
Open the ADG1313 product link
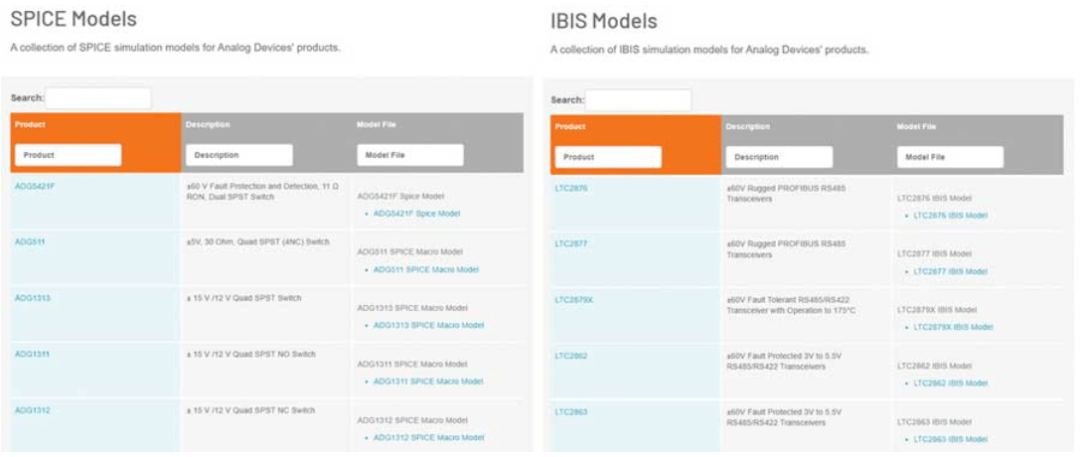(32, 298)
